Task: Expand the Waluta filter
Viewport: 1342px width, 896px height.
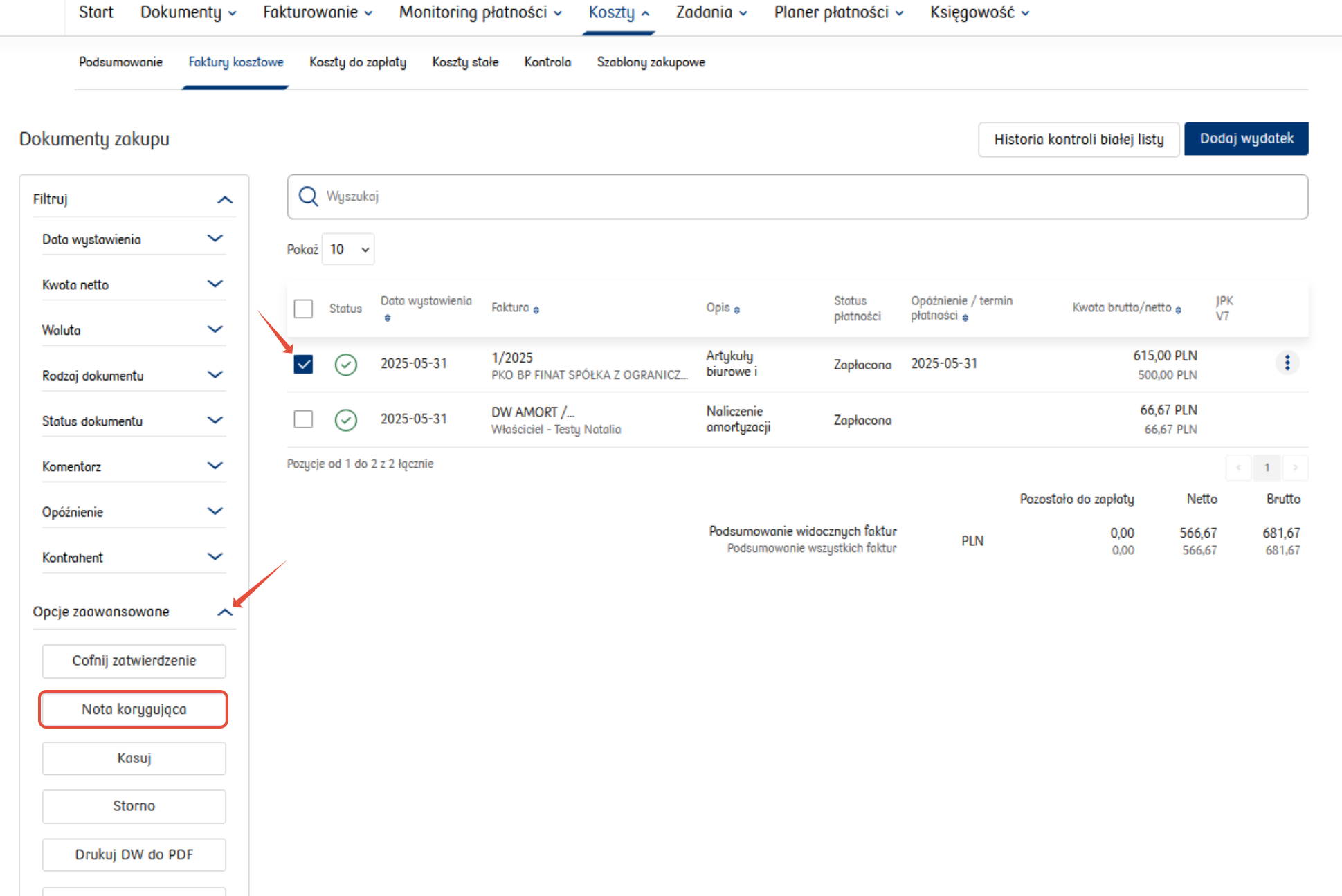Action: 215,330
